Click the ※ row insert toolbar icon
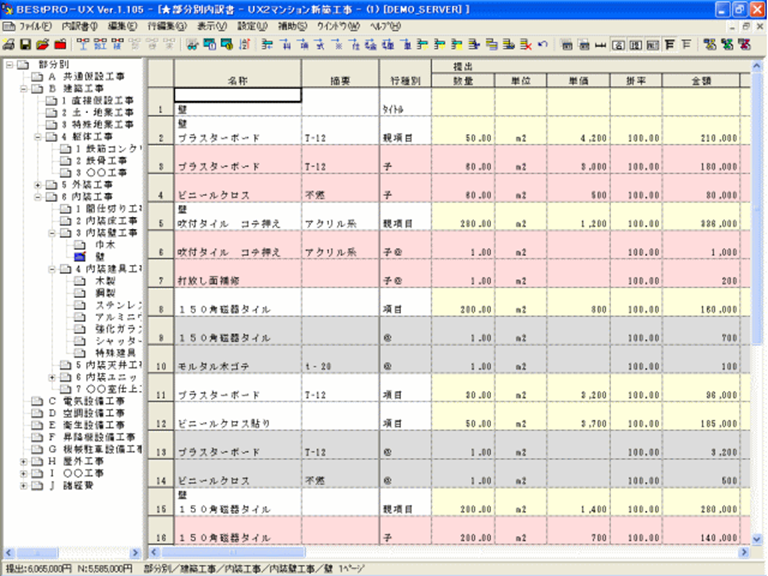Viewport: 768px width, 576px height. pyautogui.click(x=337, y=45)
